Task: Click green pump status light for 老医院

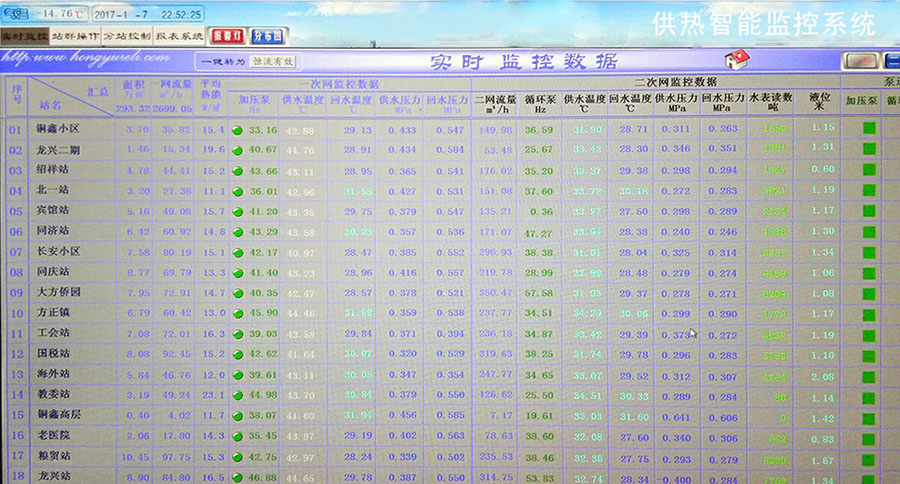Action: click(238, 435)
